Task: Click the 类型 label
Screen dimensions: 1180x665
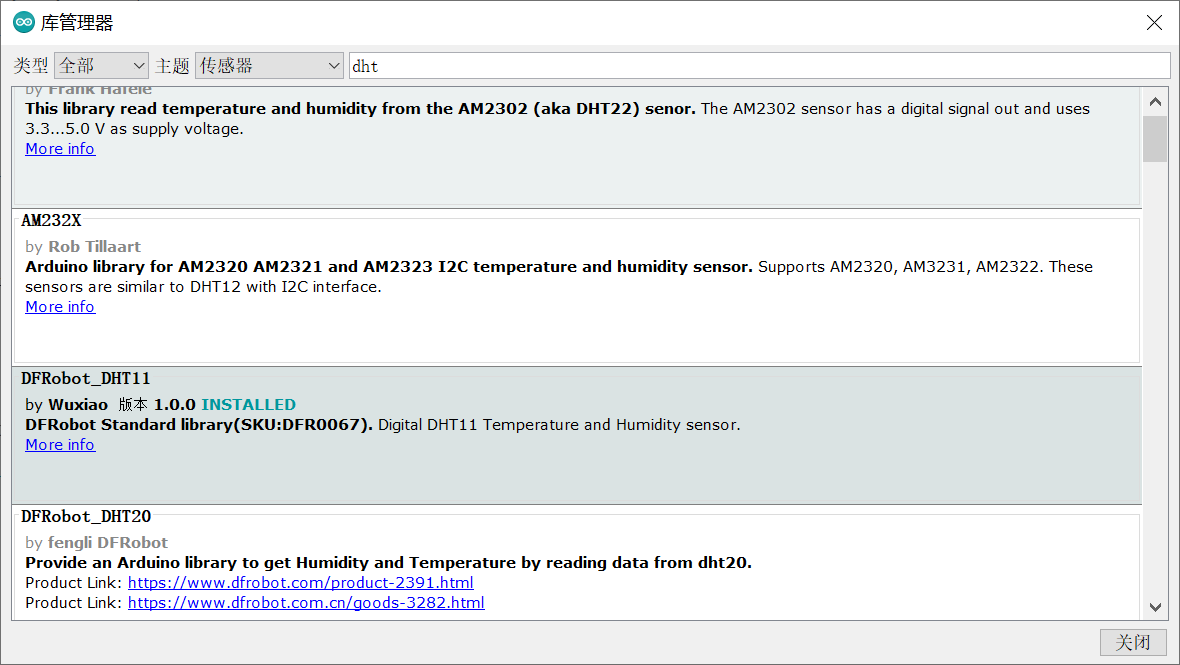Action: [31, 66]
